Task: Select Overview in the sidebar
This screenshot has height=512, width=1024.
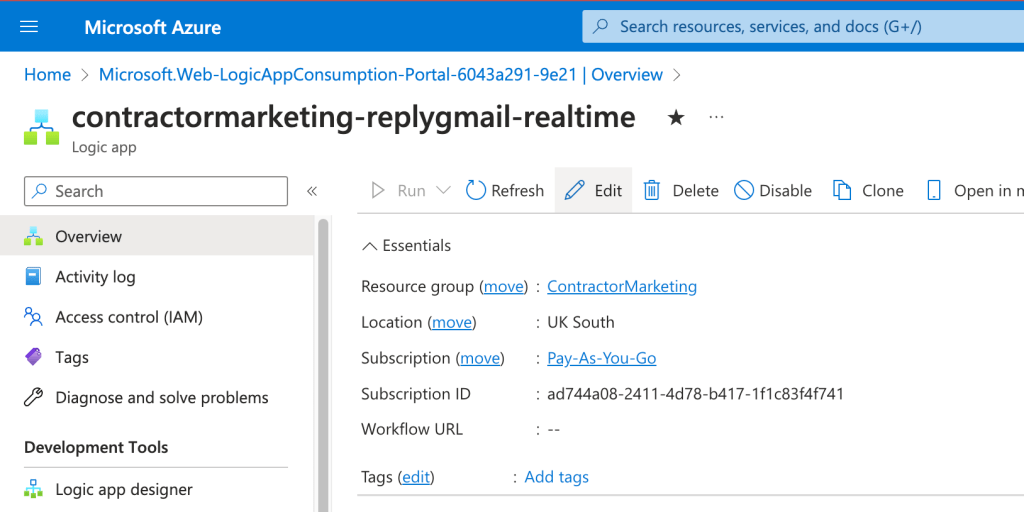Action: click(x=157, y=236)
